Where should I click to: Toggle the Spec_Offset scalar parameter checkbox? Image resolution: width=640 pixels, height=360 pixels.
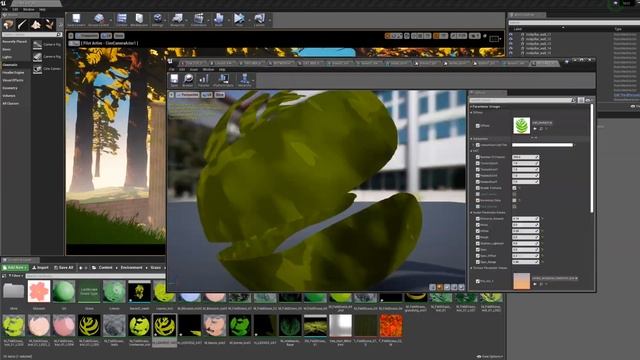pos(478,256)
